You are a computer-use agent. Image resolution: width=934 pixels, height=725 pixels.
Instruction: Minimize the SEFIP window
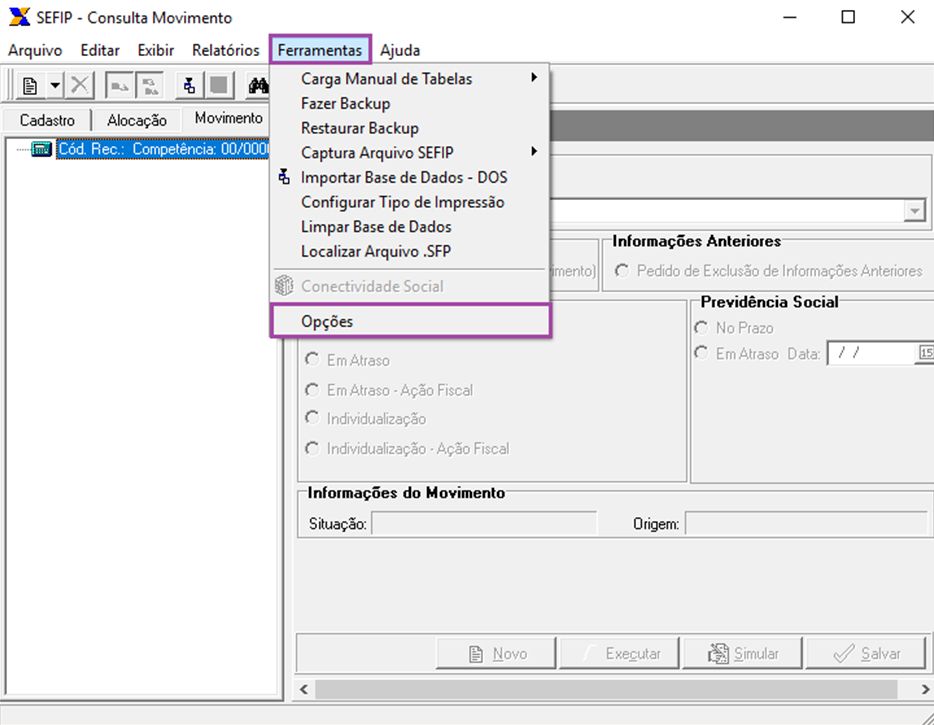(x=790, y=17)
